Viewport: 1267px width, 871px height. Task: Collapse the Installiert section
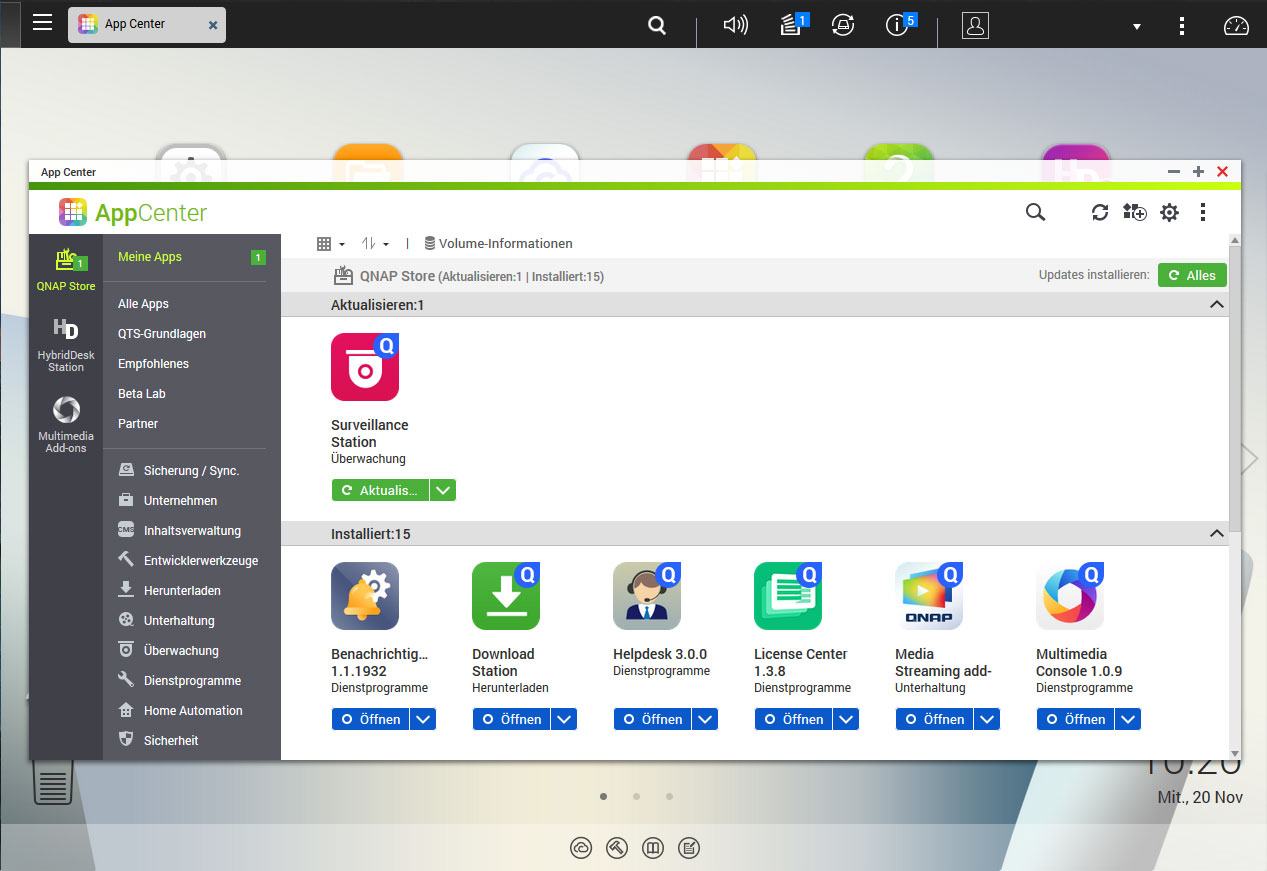(x=1216, y=534)
